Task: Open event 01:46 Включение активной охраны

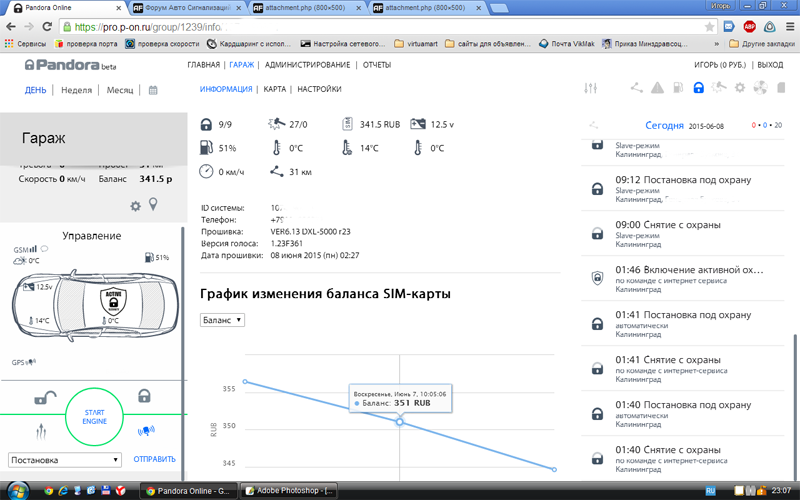Action: [683, 279]
